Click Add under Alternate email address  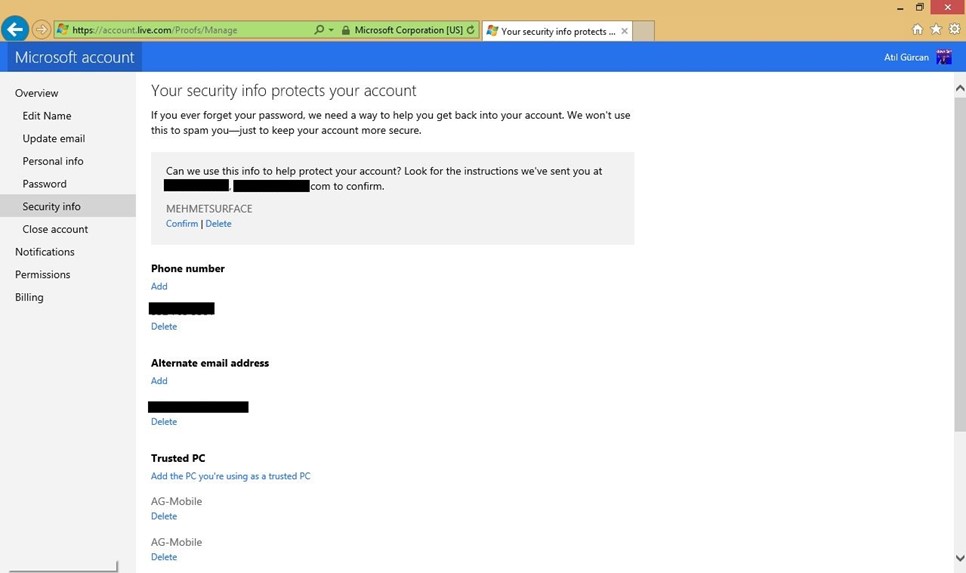[x=159, y=381]
